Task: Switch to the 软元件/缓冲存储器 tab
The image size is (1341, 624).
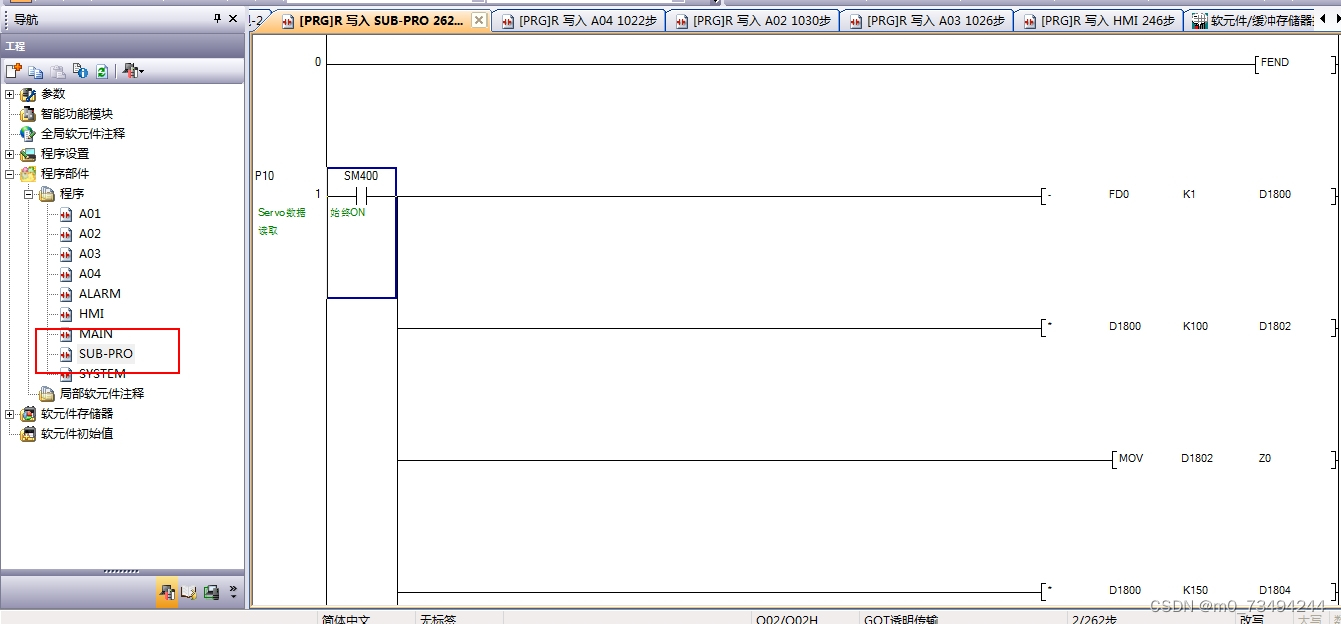Action: pyautogui.click(x=1248, y=20)
